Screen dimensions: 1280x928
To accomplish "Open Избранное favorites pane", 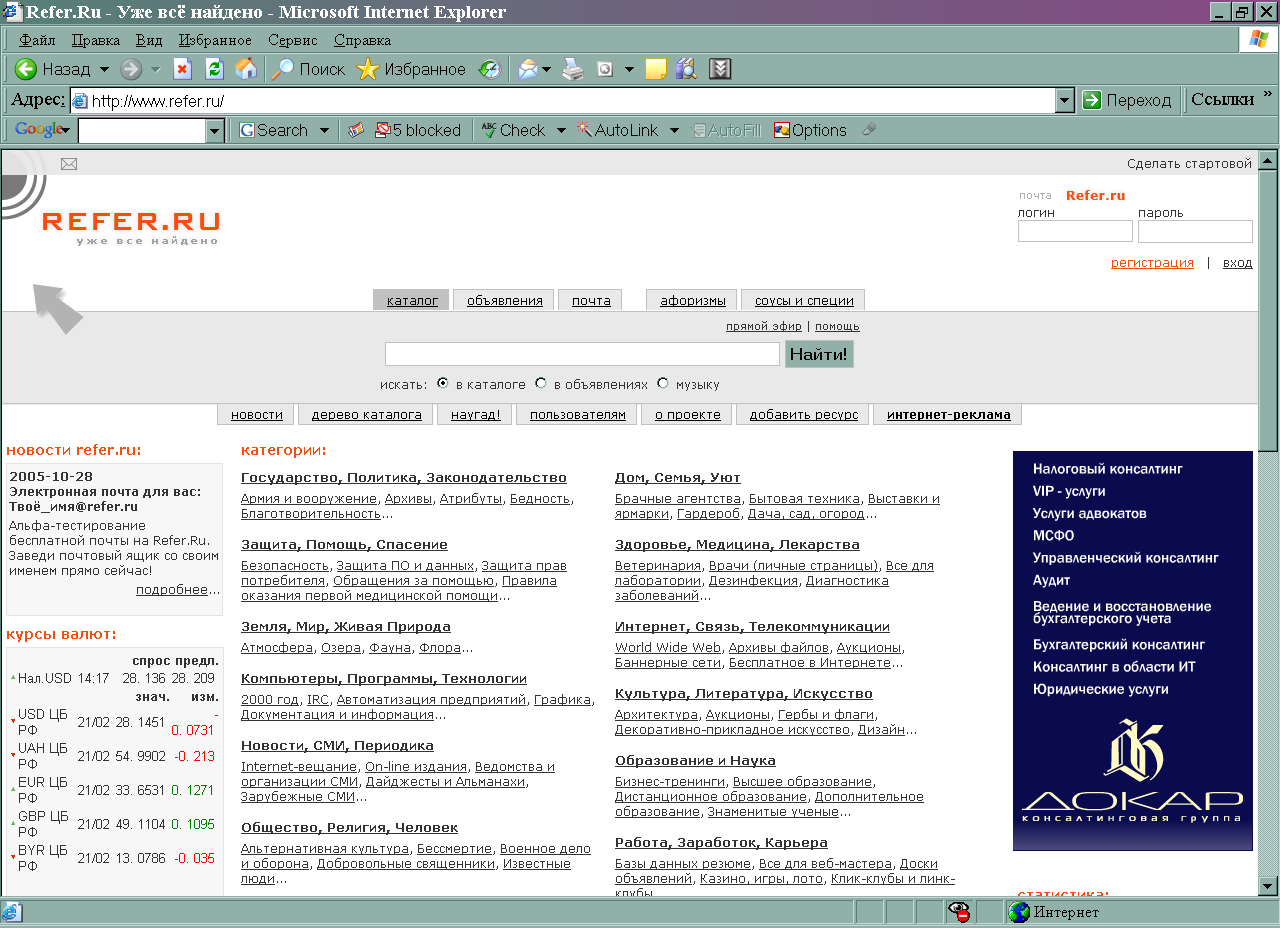I will coord(411,69).
